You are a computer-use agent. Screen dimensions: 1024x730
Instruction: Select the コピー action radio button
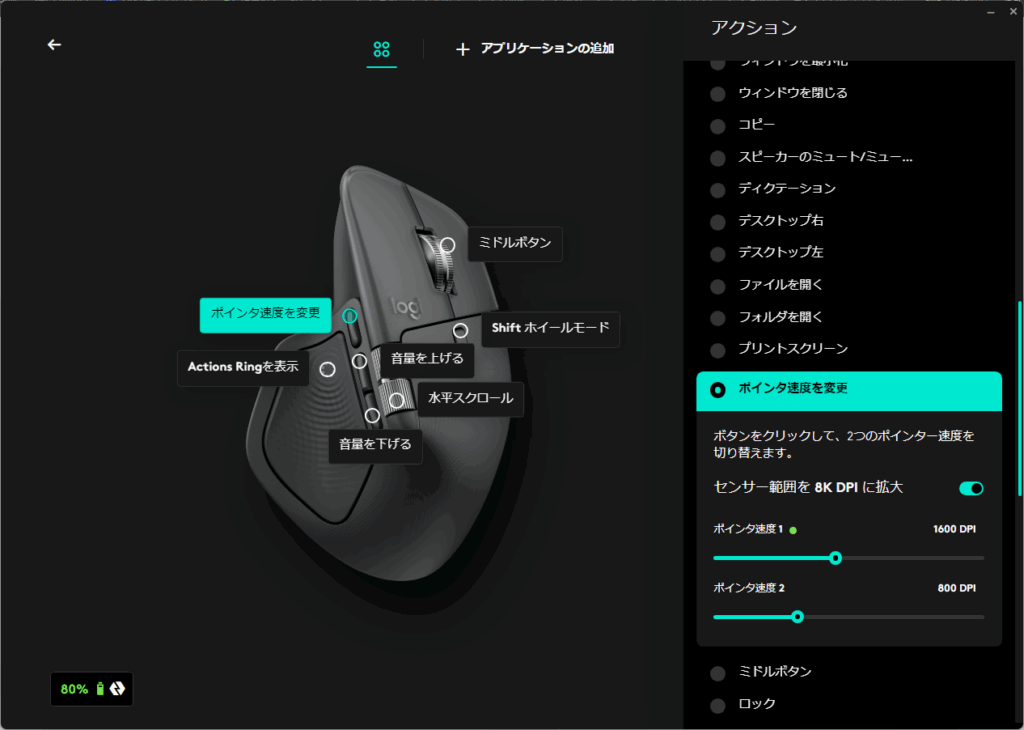(718, 126)
